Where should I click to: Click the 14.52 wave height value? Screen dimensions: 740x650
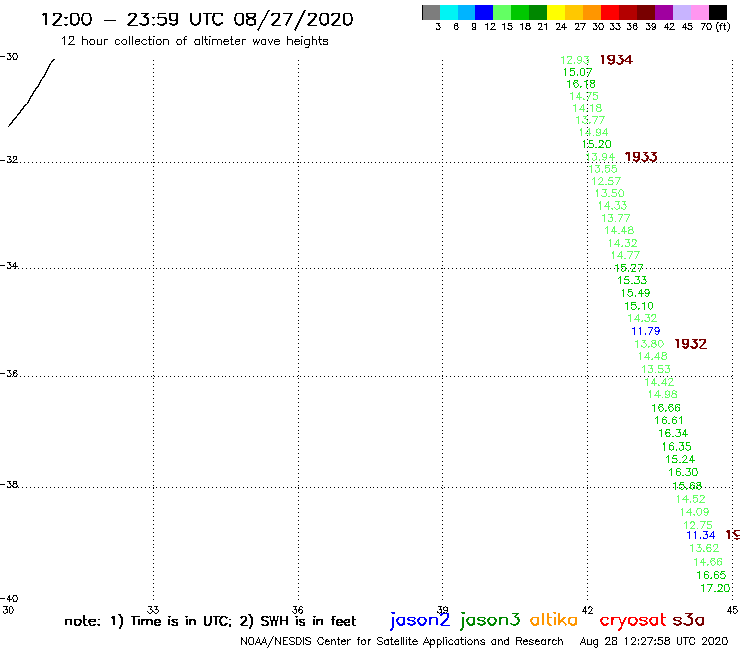(690, 499)
